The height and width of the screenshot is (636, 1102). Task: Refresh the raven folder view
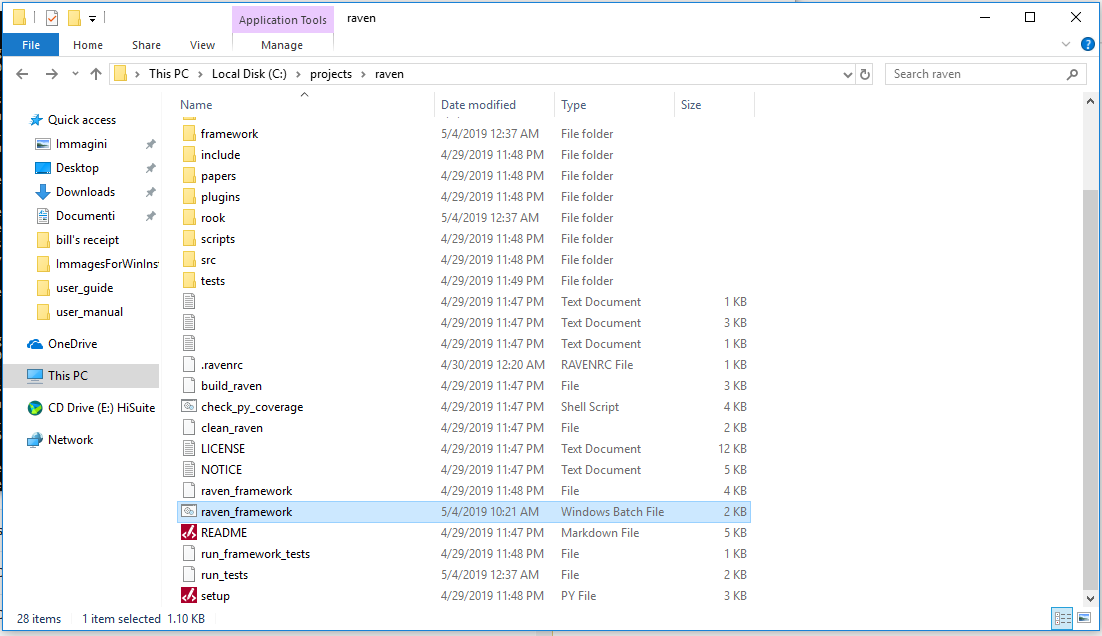pos(865,74)
